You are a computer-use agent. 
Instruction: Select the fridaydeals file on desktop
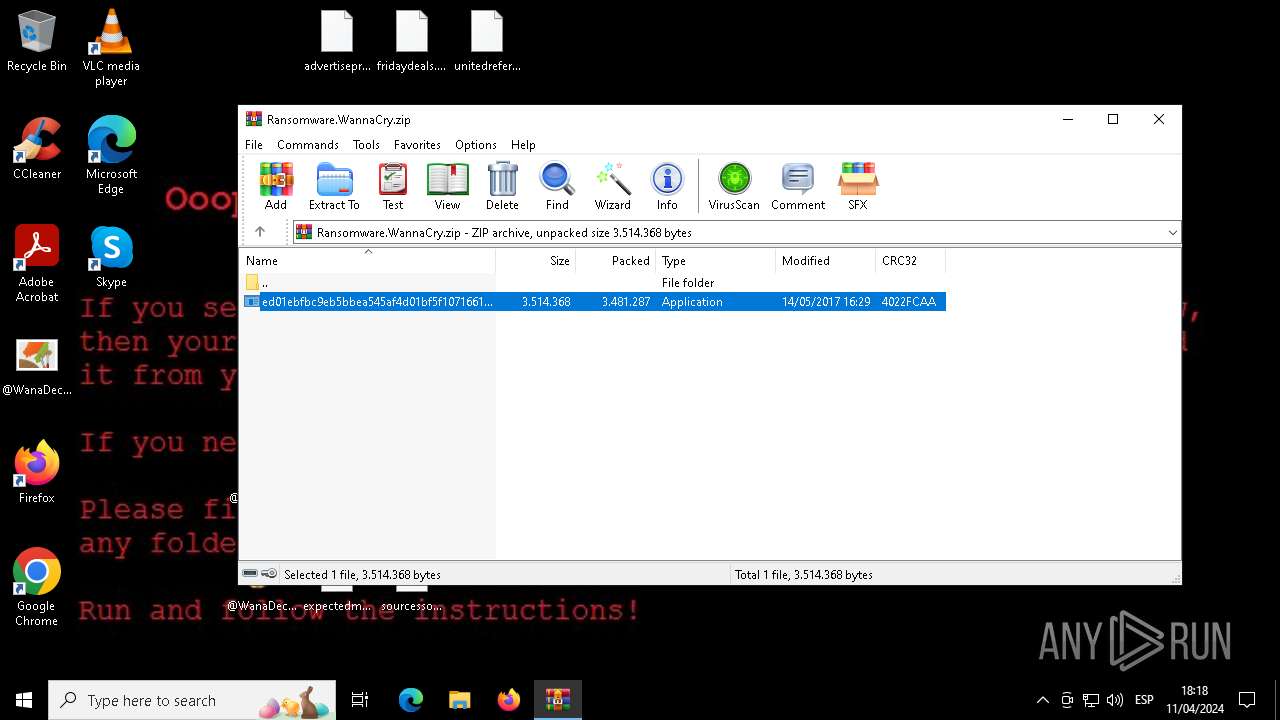(x=412, y=42)
